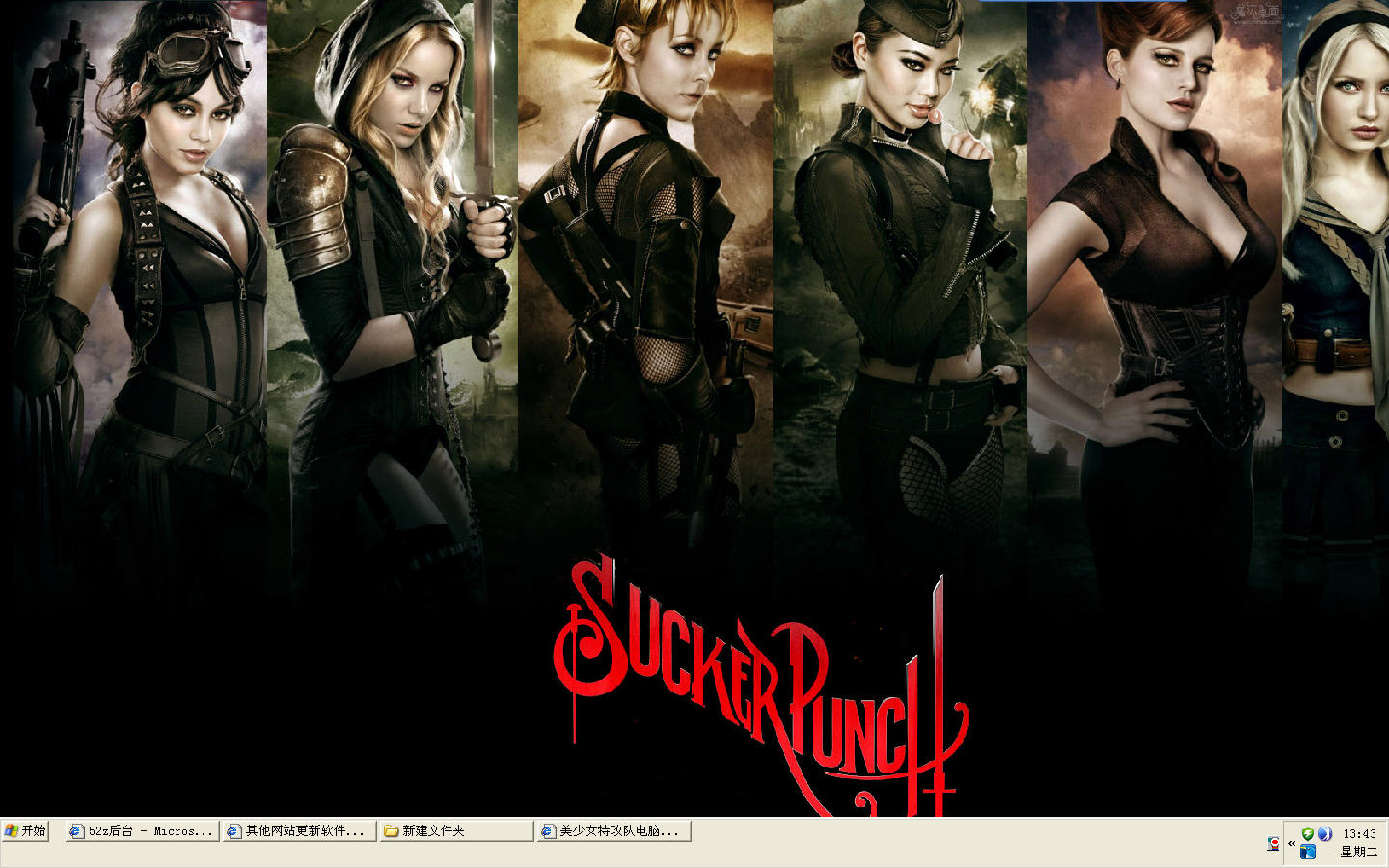Open the blue penguin square tray icon
The width and height of the screenshot is (1389, 868).
(x=1308, y=852)
